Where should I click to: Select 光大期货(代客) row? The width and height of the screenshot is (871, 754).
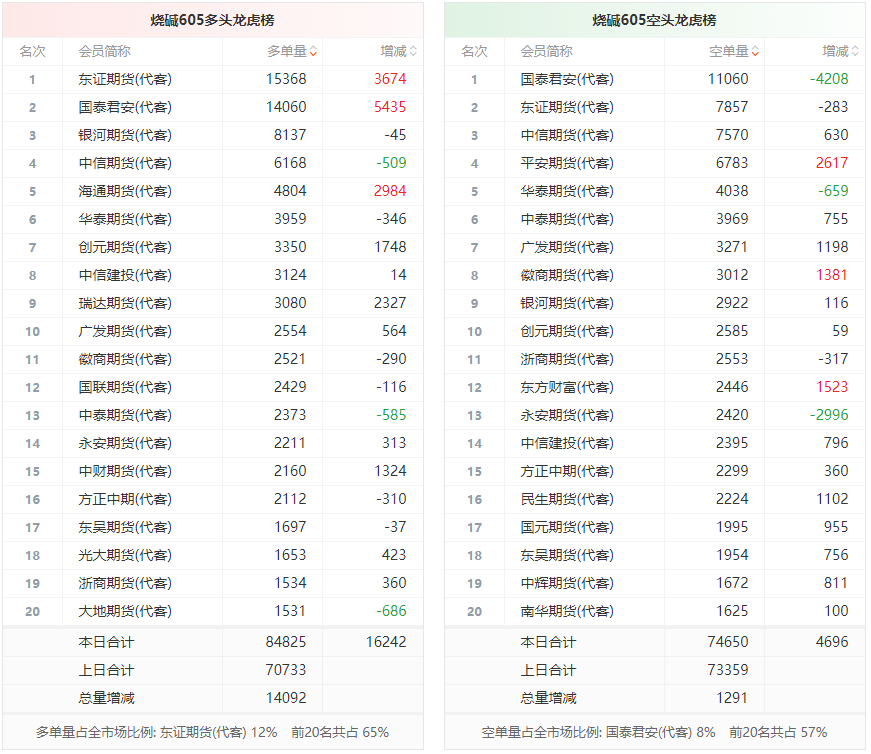point(213,555)
